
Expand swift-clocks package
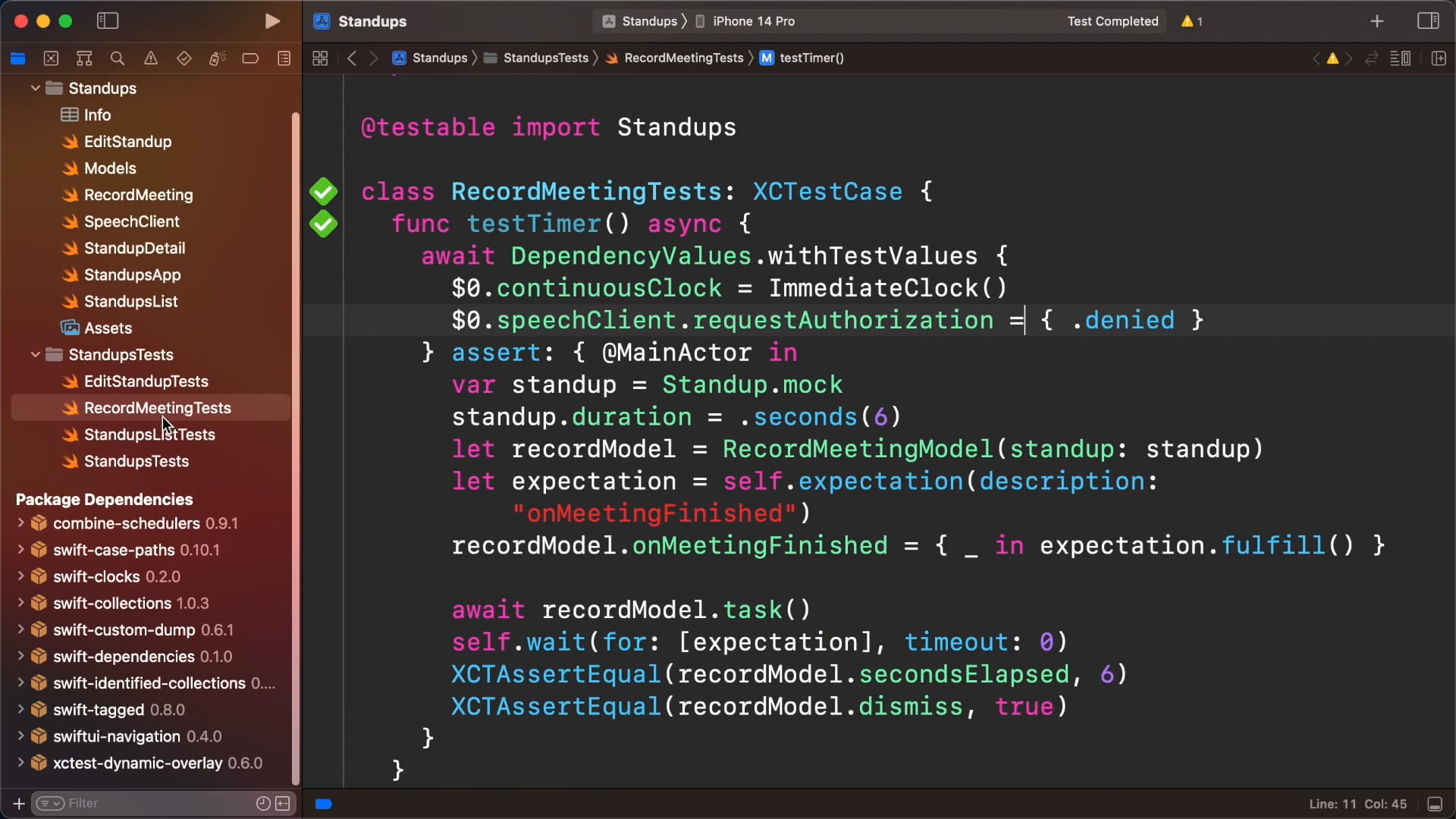tap(20, 576)
